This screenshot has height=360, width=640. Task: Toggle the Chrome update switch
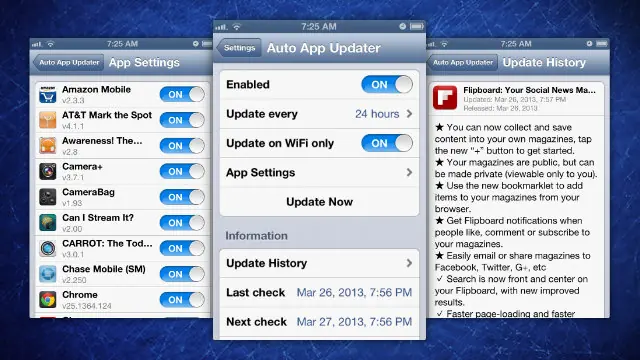point(182,300)
